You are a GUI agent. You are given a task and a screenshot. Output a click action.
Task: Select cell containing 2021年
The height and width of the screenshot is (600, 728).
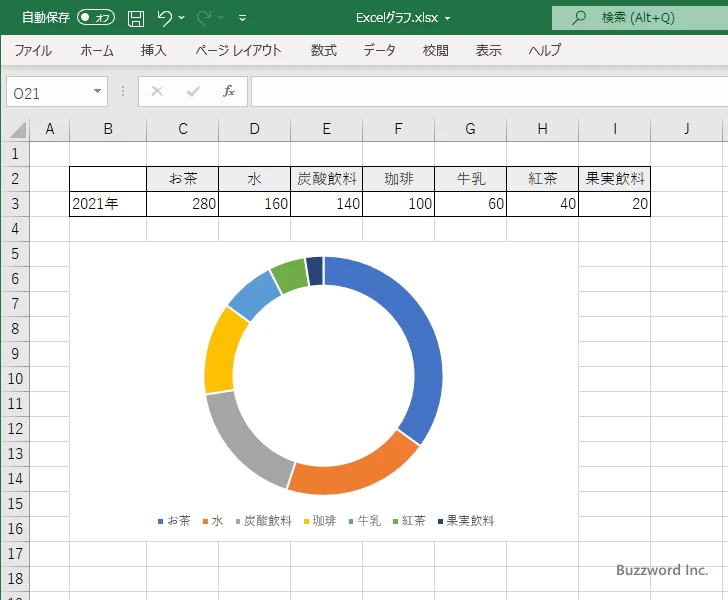108,203
